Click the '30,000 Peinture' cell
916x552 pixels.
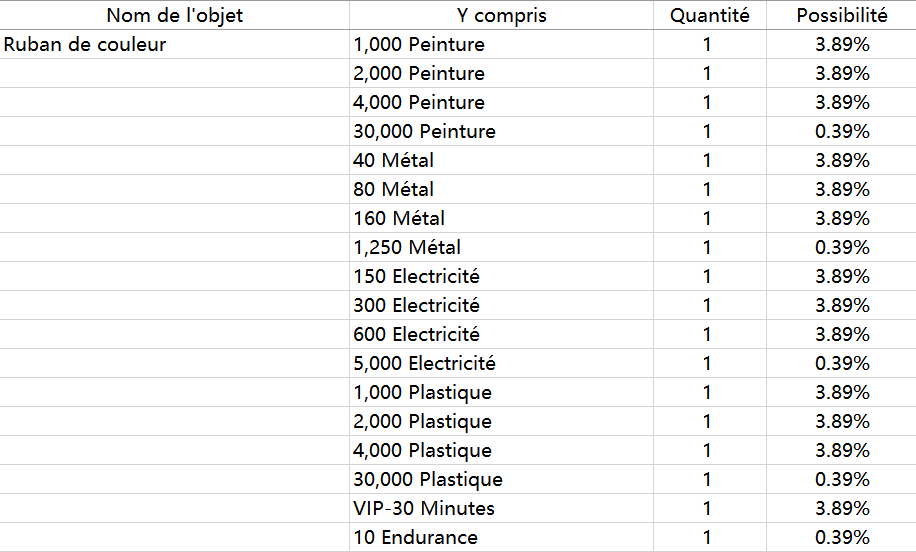click(501, 131)
